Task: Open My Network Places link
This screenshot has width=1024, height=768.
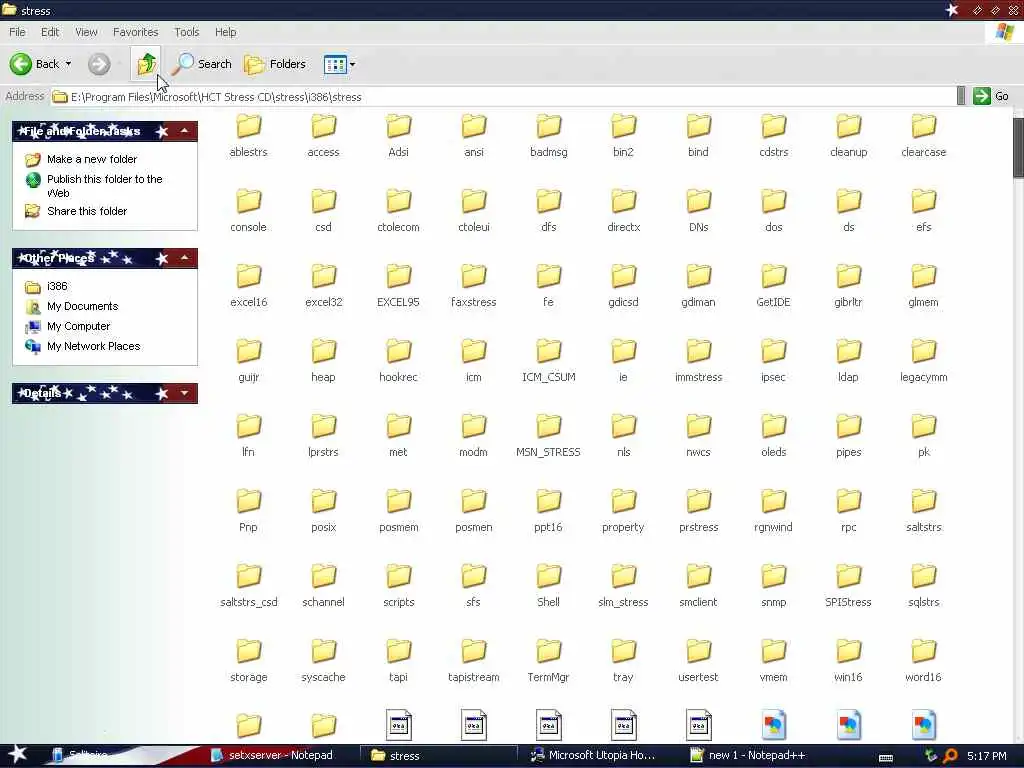Action: tap(93, 346)
